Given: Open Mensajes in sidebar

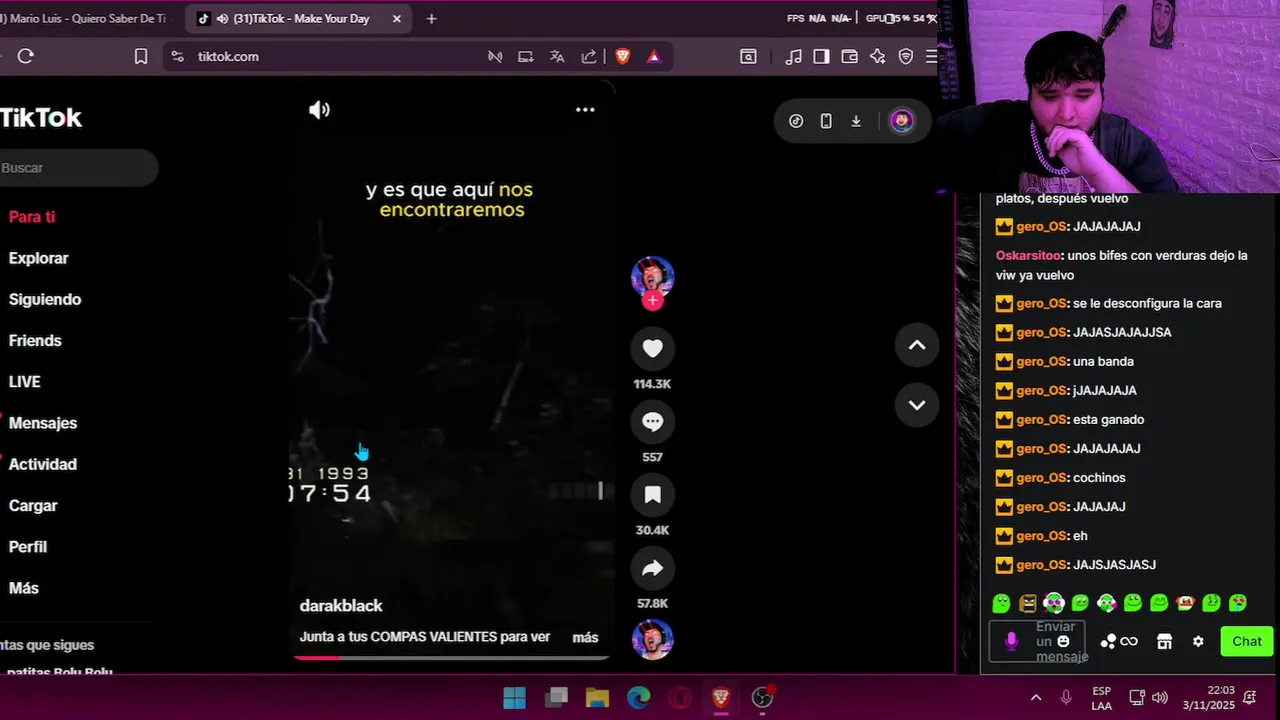Looking at the screenshot, I should (43, 423).
